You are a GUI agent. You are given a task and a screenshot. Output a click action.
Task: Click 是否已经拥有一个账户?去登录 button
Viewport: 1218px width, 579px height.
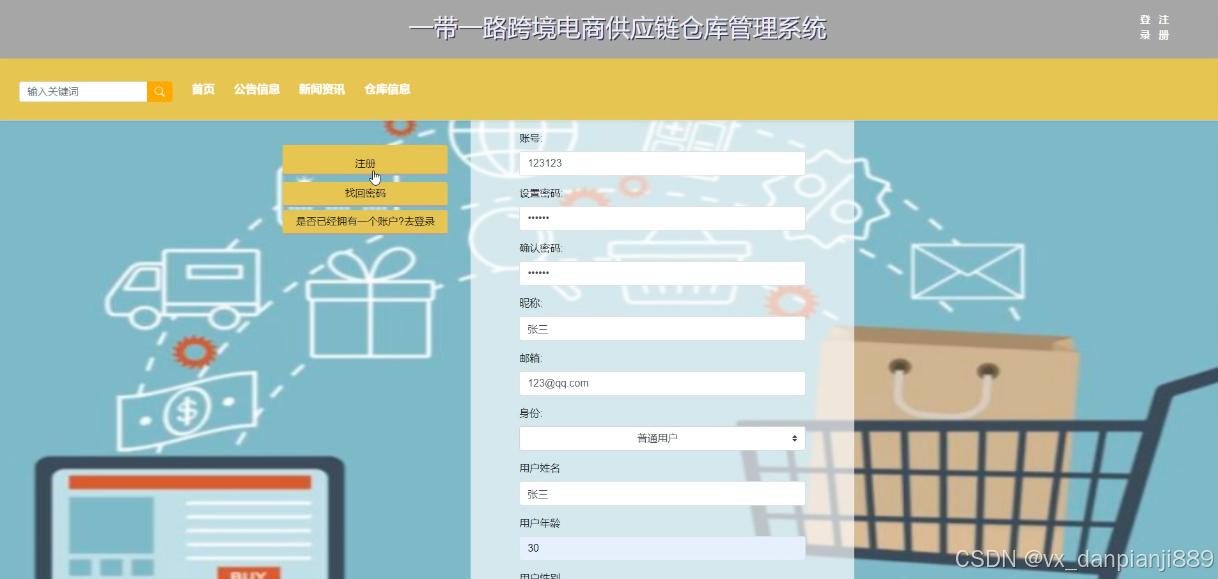coord(365,221)
